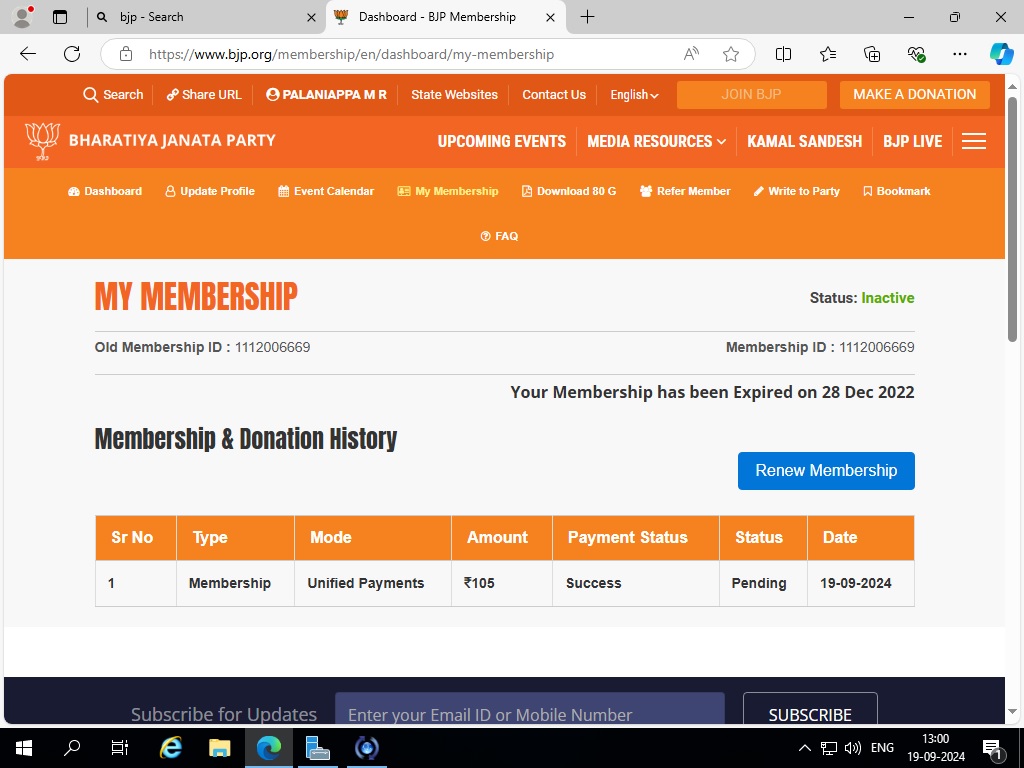Viewport: 1024px width, 768px height.
Task: Click Pending status cell
Action: [x=763, y=583]
